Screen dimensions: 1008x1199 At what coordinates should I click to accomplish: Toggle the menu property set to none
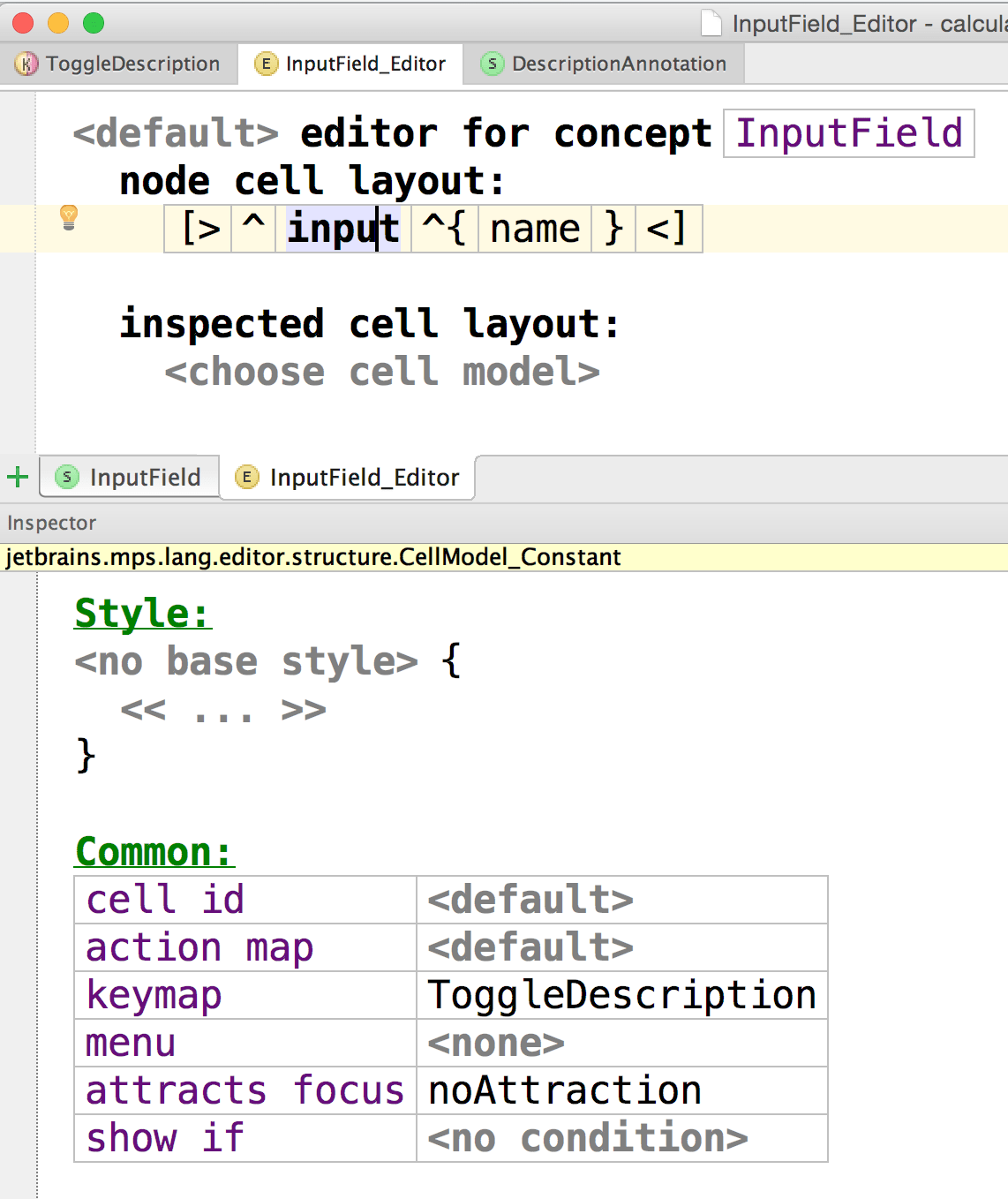coord(495,1043)
